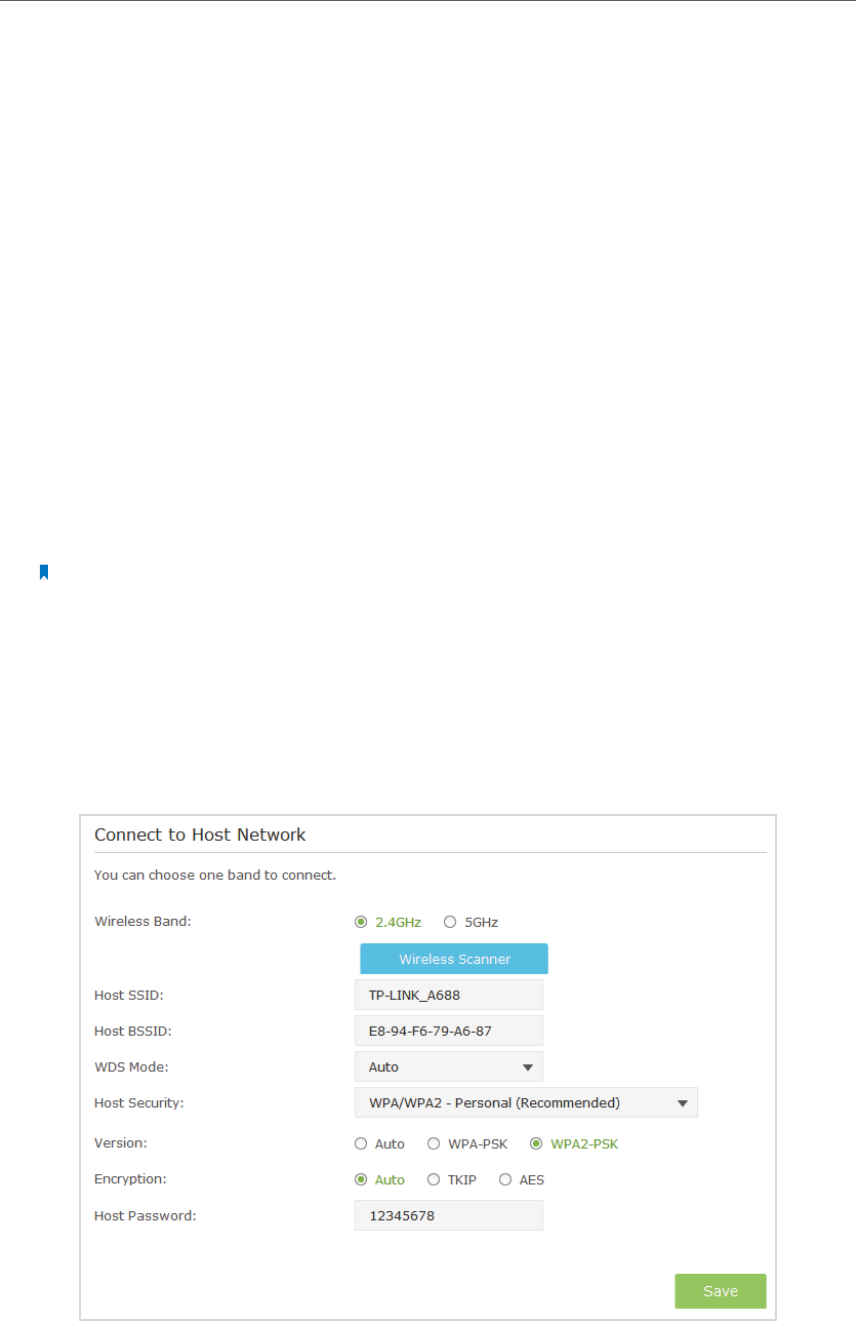
Task: Click the Wireless Scanner button
Action: [454, 959]
